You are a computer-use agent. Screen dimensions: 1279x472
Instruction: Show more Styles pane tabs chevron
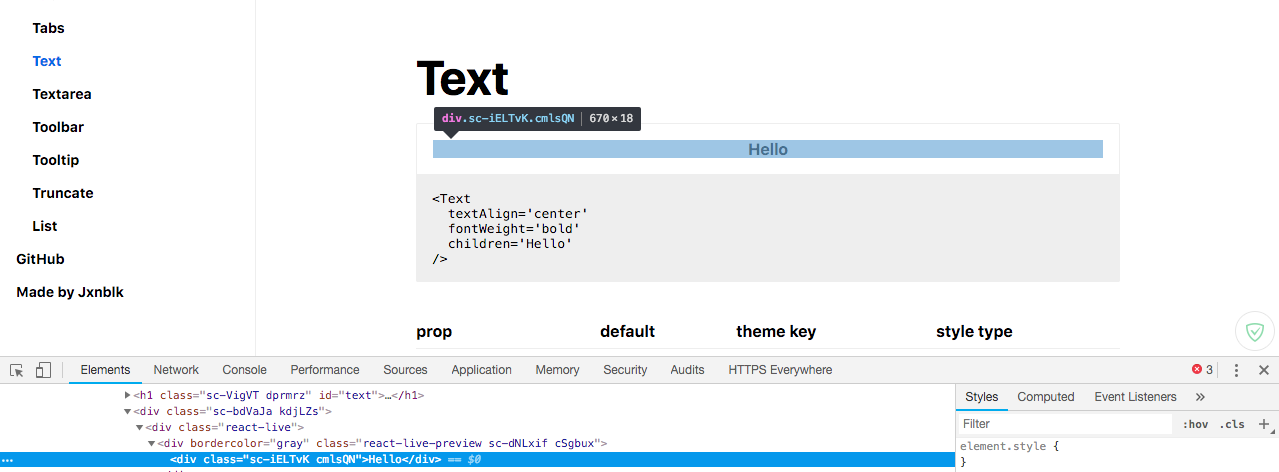(1200, 397)
